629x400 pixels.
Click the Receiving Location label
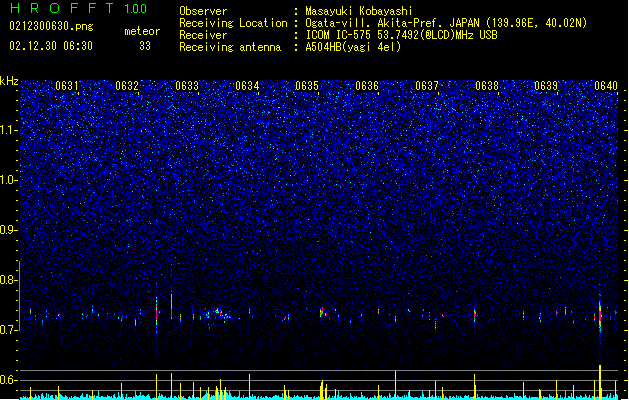[233, 23]
